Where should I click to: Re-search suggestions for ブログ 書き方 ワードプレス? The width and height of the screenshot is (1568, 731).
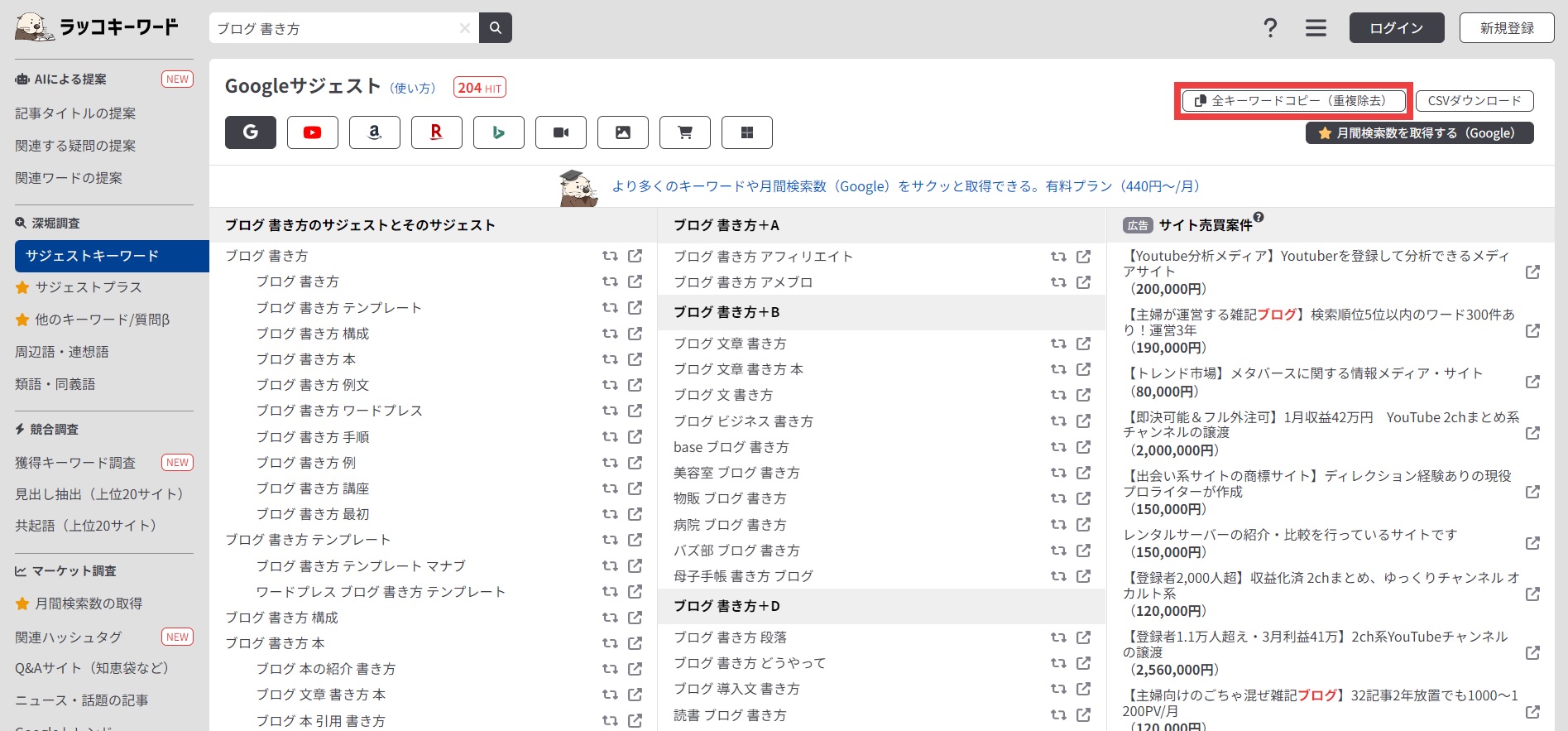pyautogui.click(x=610, y=411)
